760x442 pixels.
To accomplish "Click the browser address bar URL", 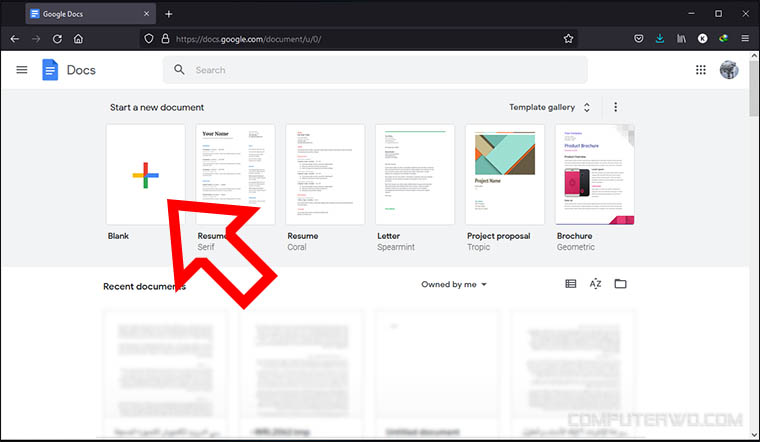I will point(248,39).
